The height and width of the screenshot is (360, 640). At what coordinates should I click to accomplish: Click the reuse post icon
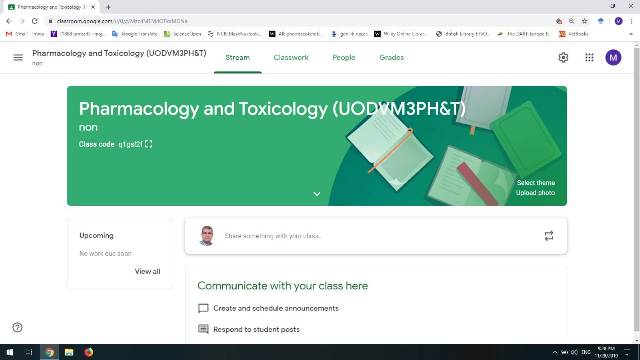point(549,236)
